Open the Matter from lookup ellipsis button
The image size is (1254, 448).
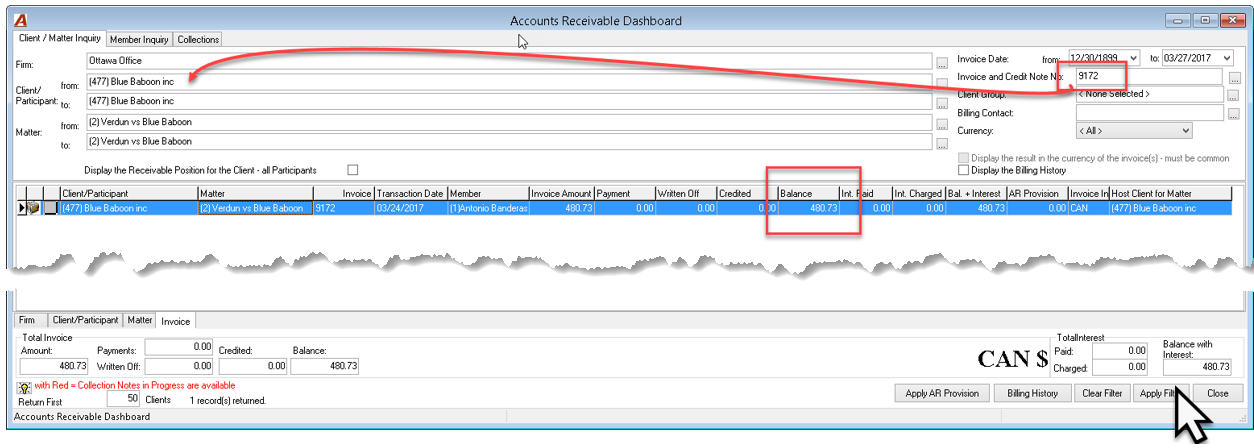(942, 125)
